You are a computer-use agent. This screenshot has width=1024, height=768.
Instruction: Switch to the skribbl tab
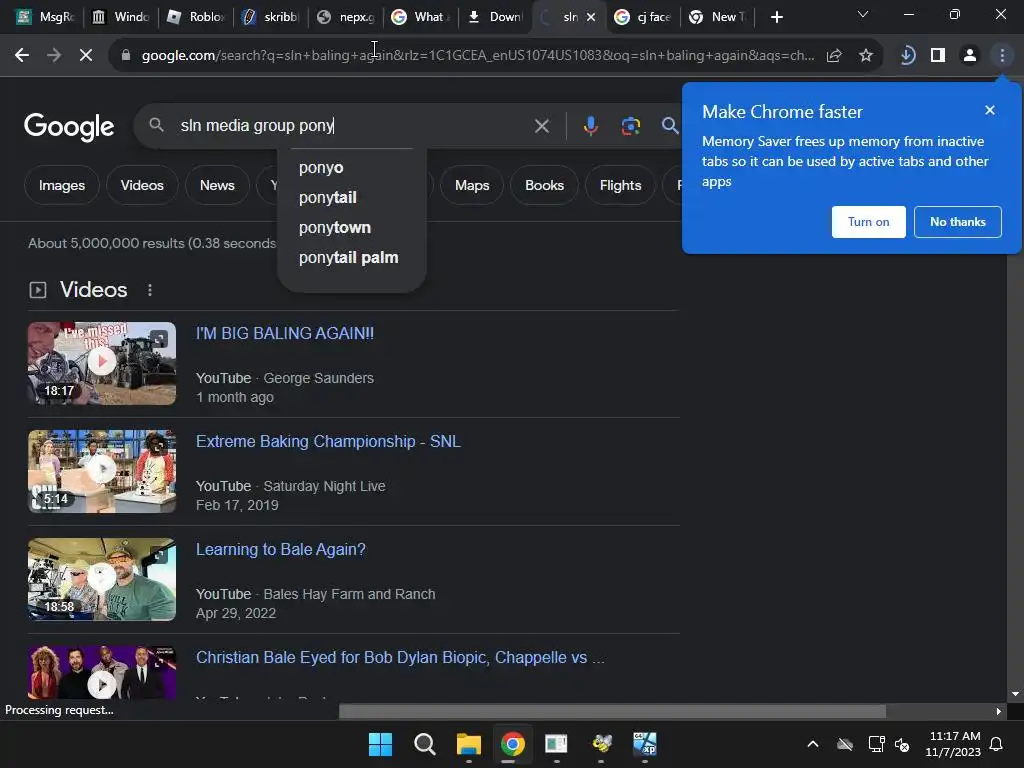(271, 18)
